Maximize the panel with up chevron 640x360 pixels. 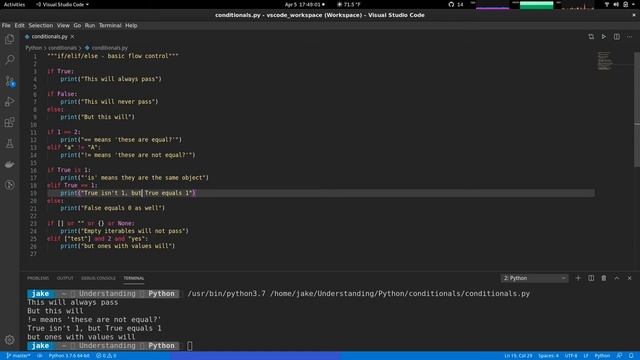pyautogui.click(x=617, y=278)
